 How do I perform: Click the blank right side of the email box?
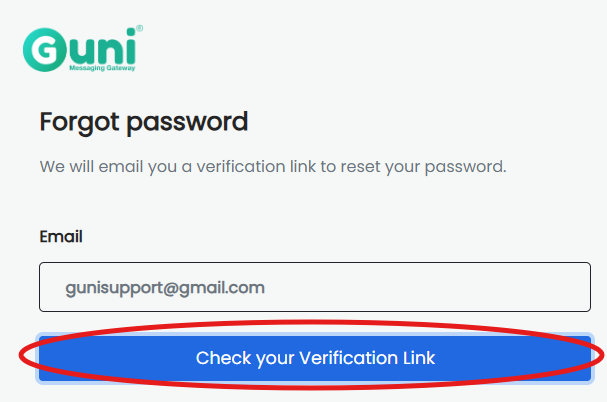pyautogui.click(x=426, y=287)
